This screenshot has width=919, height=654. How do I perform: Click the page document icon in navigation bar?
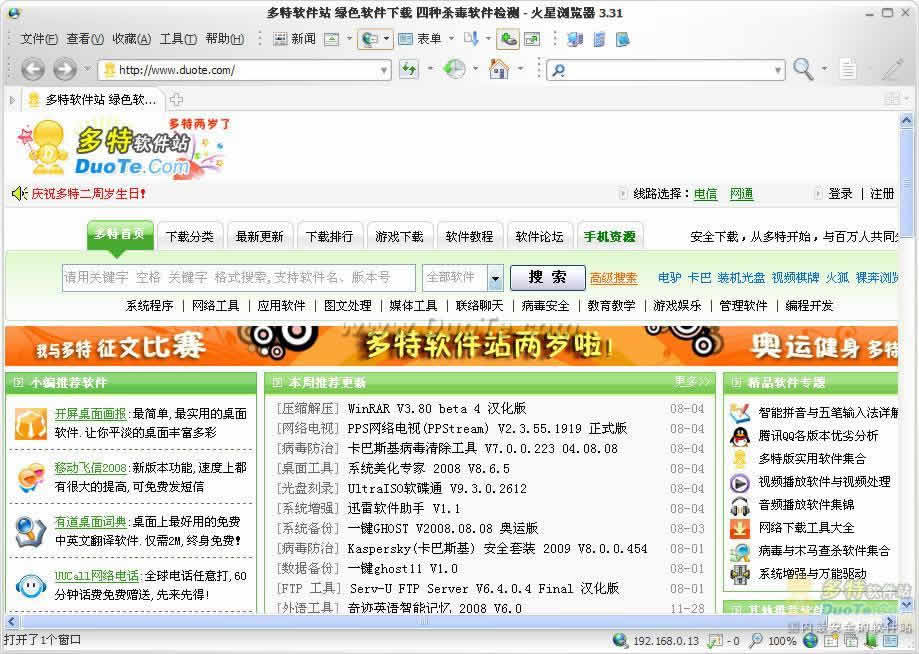pyautogui.click(x=848, y=70)
